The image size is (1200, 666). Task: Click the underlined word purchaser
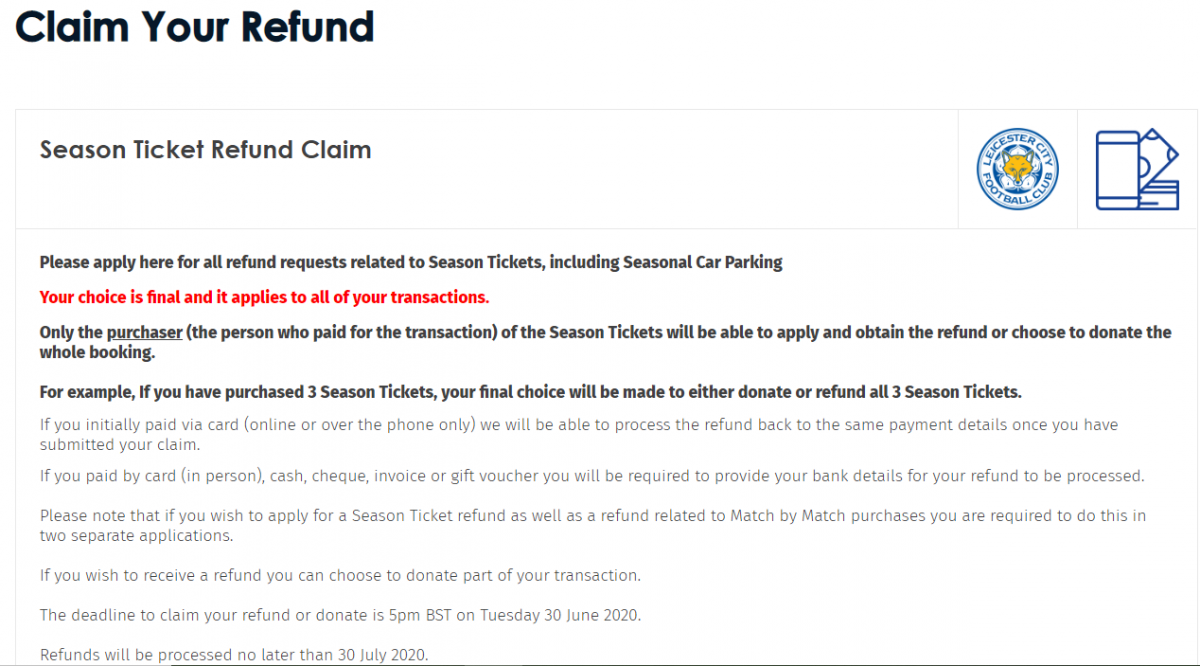[145, 332]
